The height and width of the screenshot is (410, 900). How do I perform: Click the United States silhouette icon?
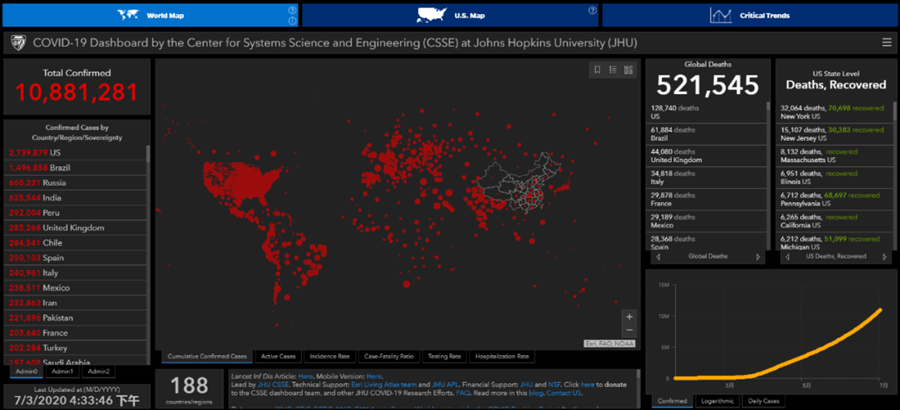click(x=432, y=16)
